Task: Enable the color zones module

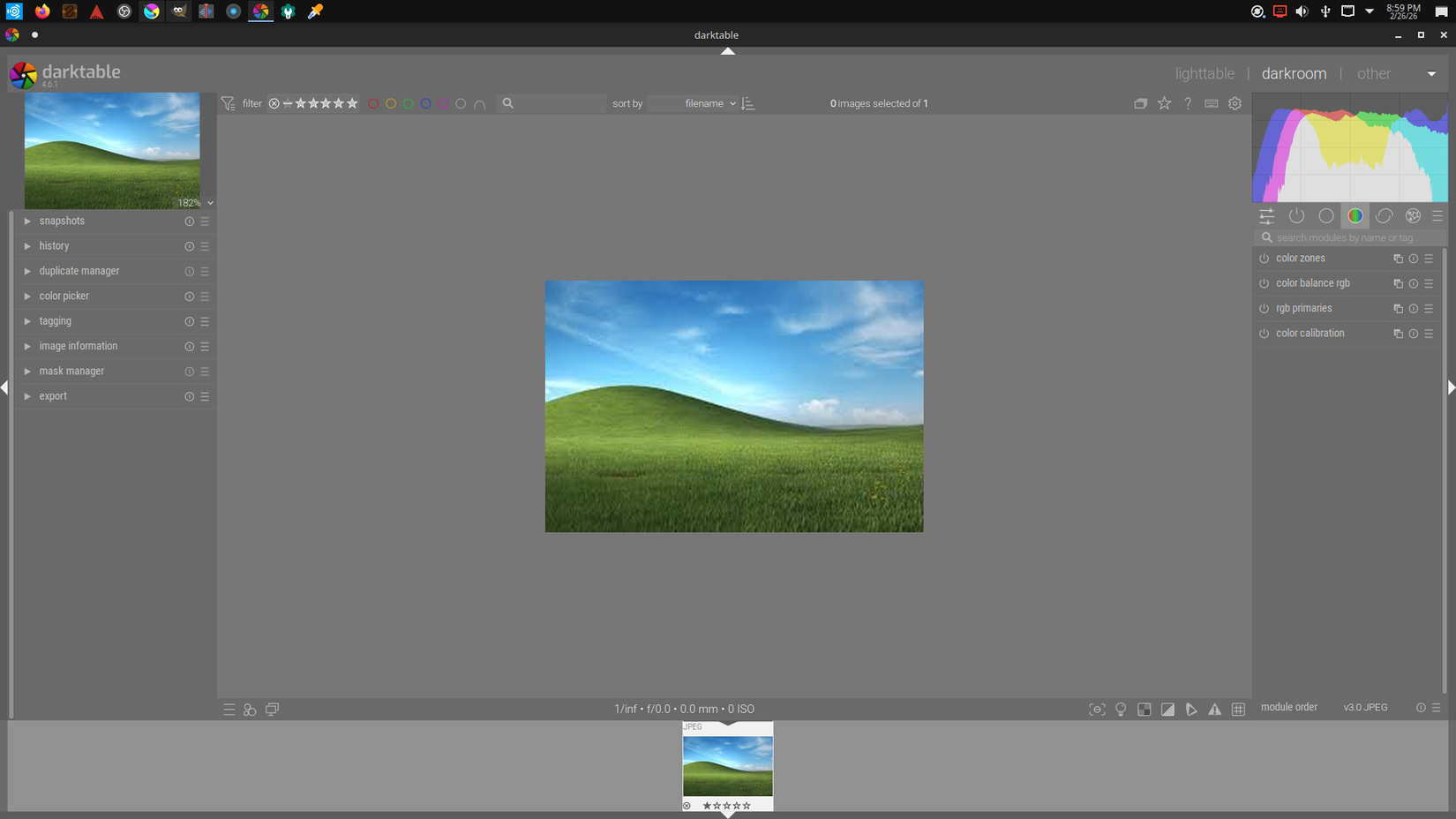Action: pos(1264,258)
